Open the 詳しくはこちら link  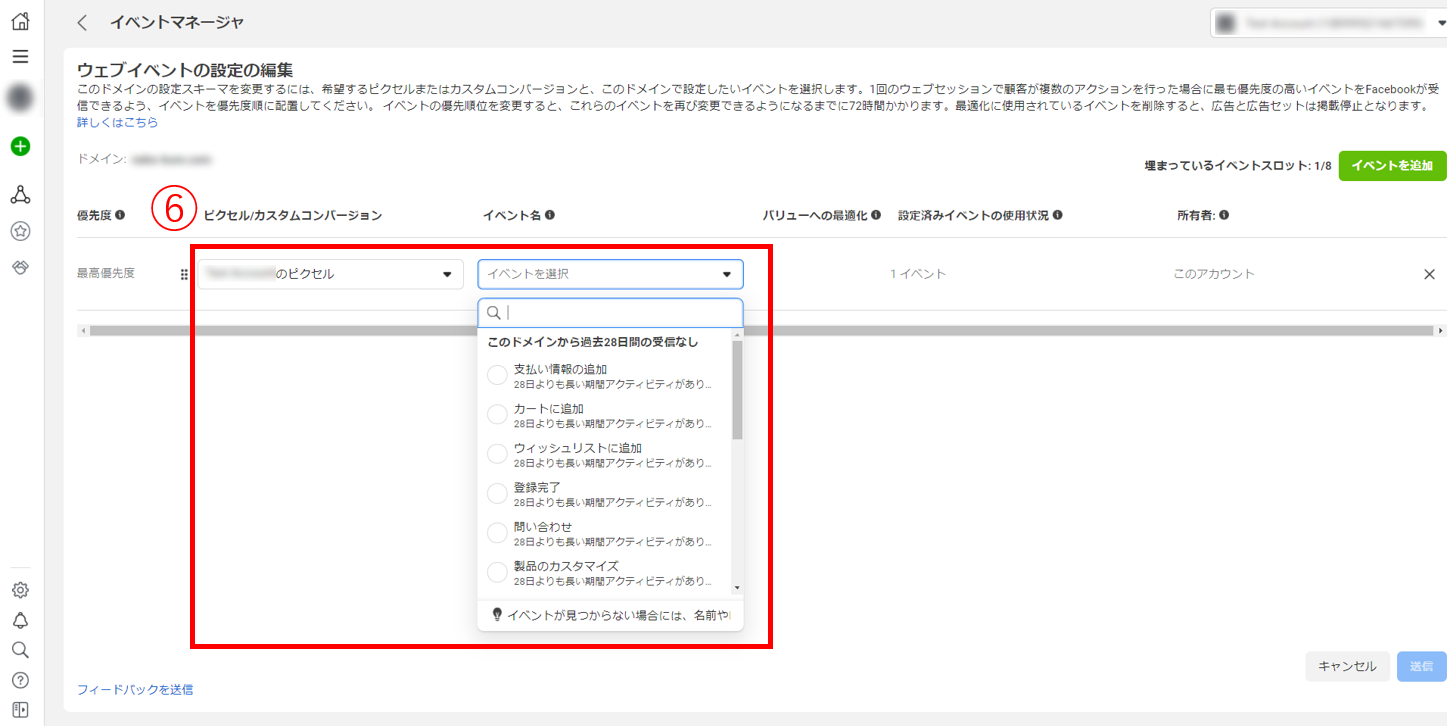coord(117,122)
